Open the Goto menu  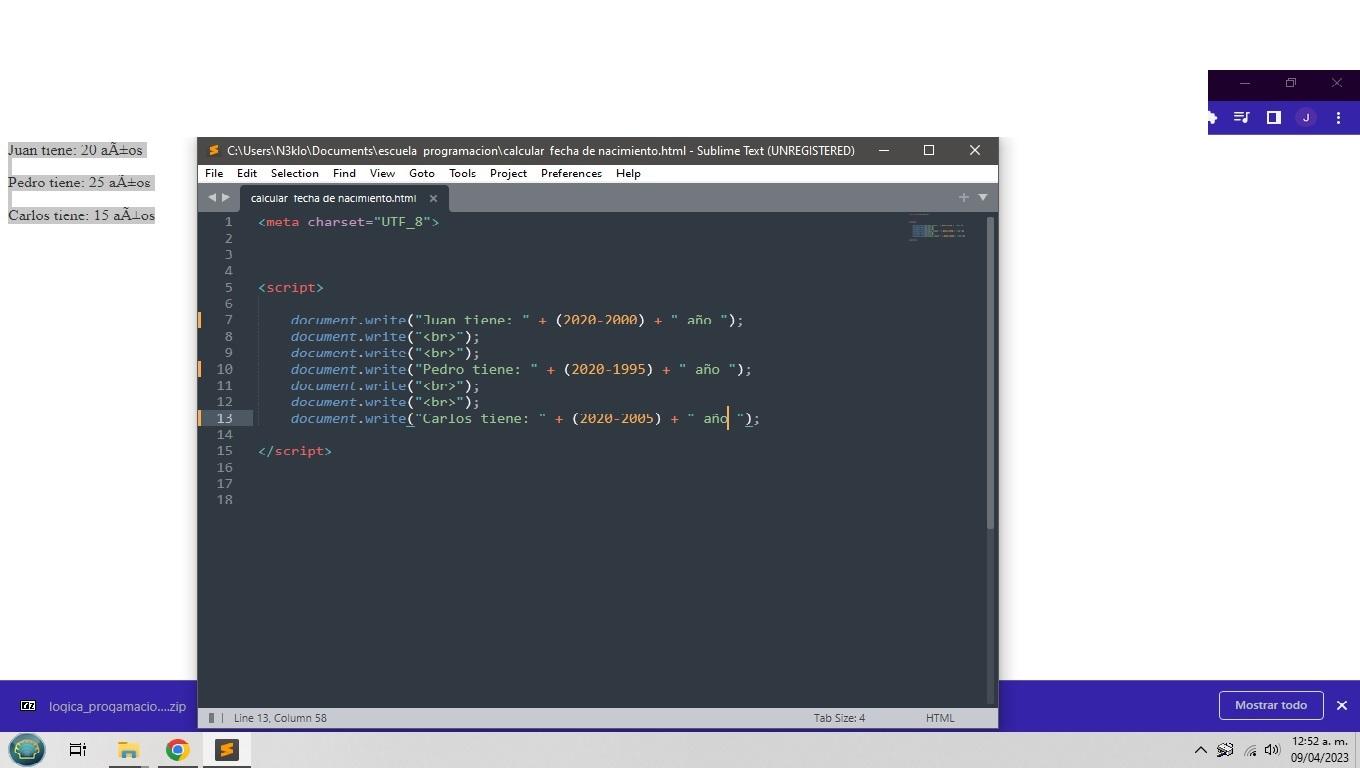pos(422,173)
